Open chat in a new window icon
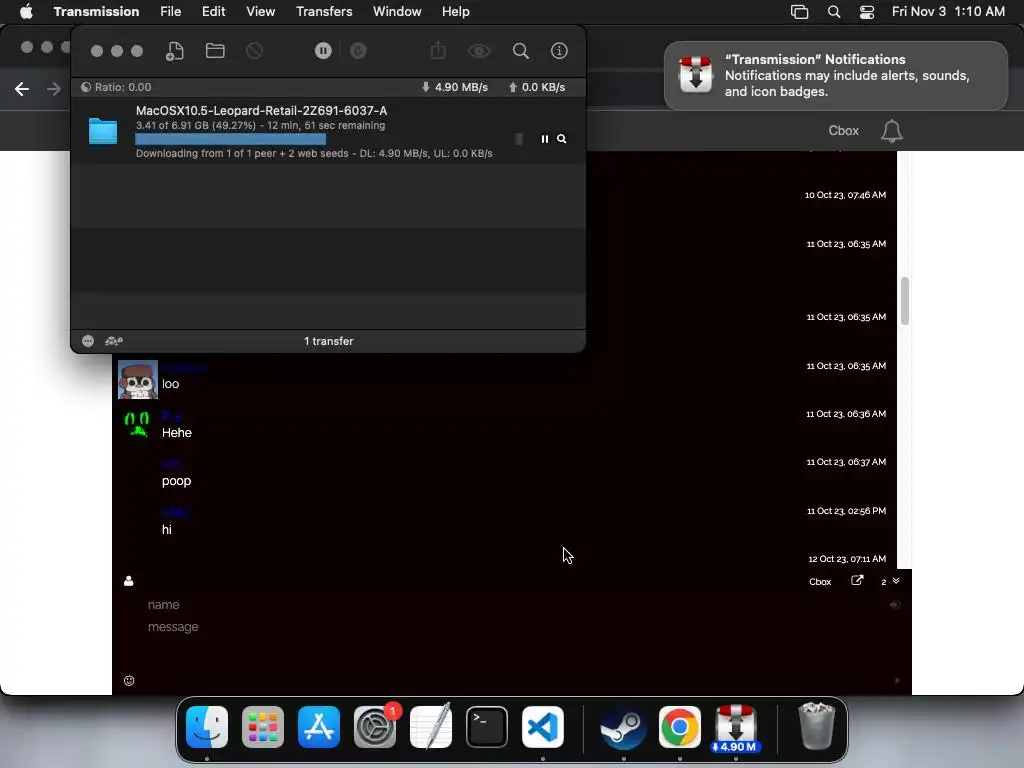1024x768 pixels. pyautogui.click(x=857, y=581)
